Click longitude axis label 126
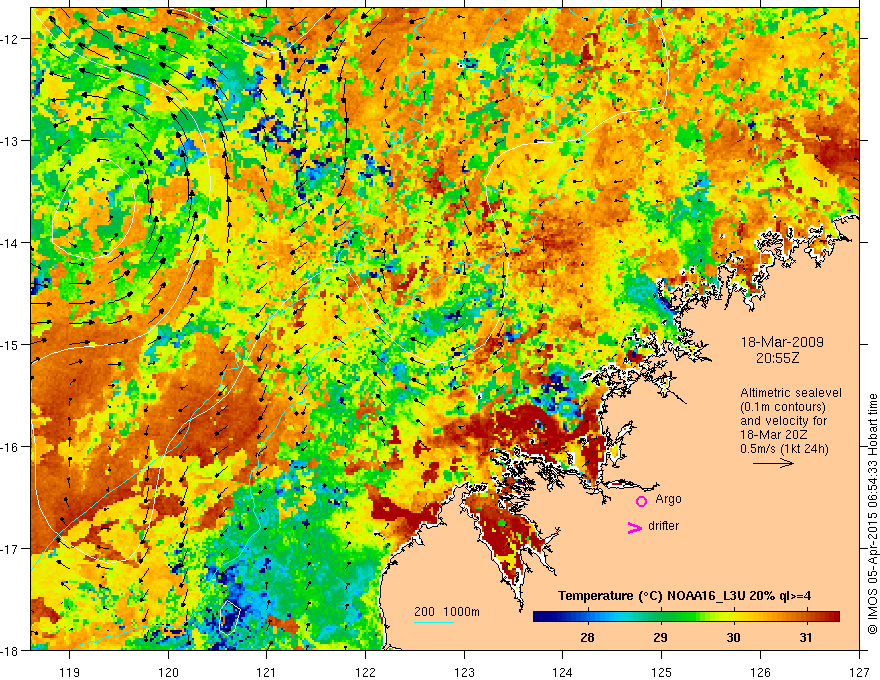The height and width of the screenshot is (680, 880). coord(760,672)
